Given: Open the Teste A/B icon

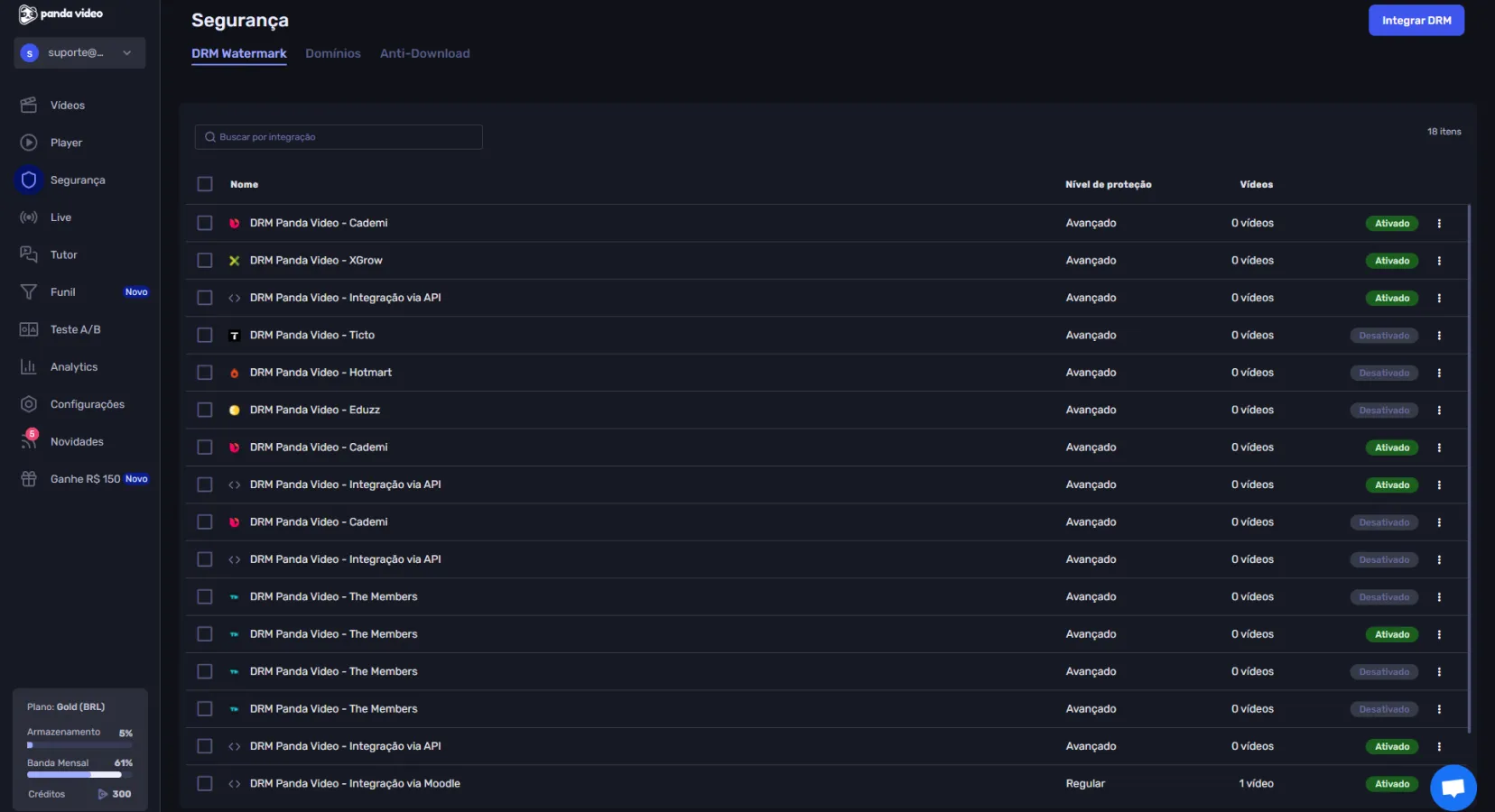Looking at the screenshot, I should pyautogui.click(x=29, y=329).
